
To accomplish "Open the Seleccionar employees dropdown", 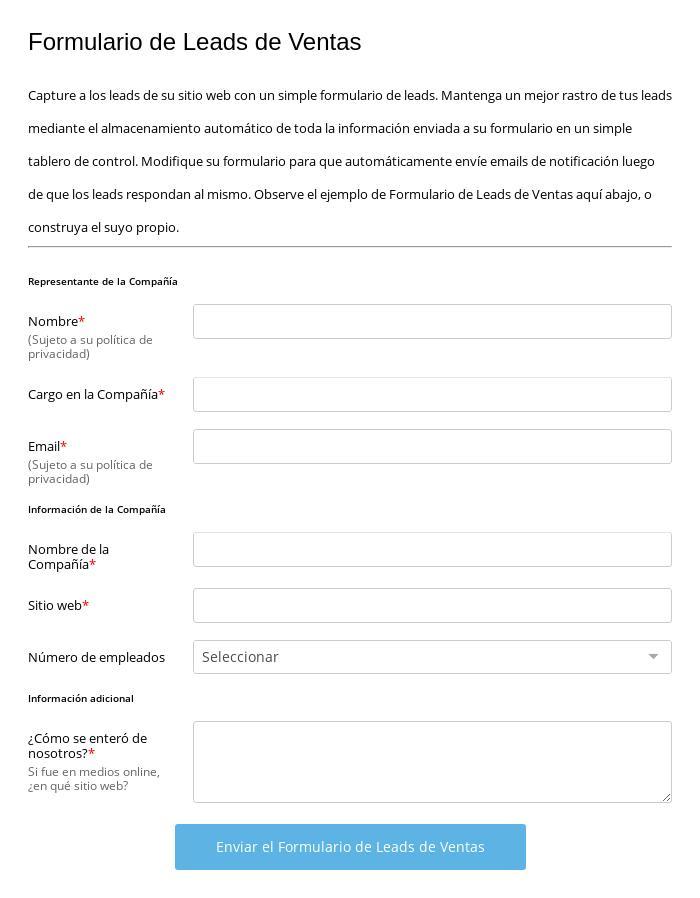I will pos(420,657).
